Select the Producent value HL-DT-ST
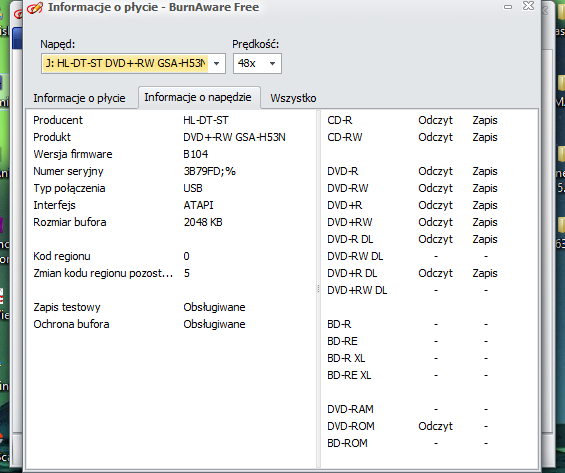565x473 pixels. (x=206, y=120)
